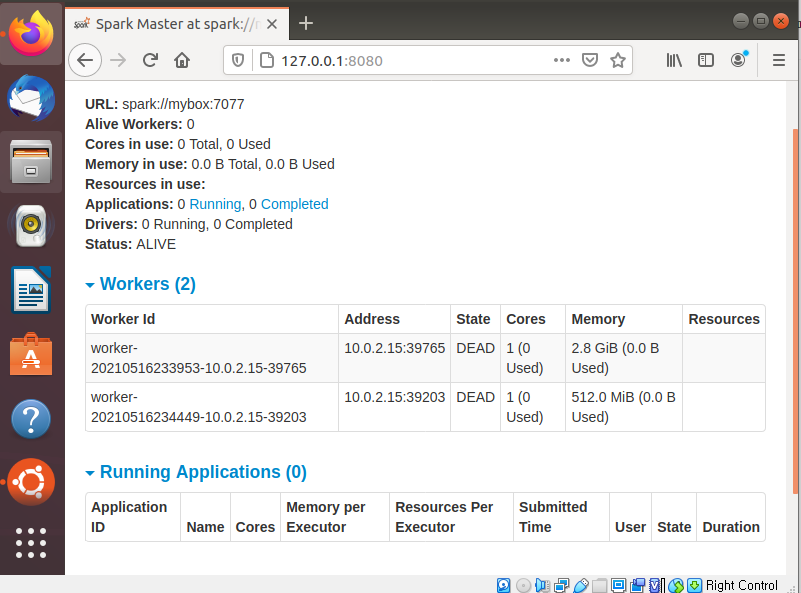Click VirtualBox USB status icon
This screenshot has height=593, width=801.
tap(581, 585)
